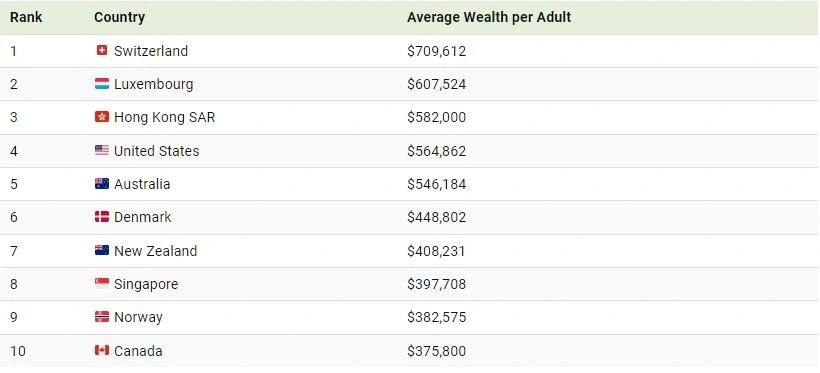
Task: Sort by Average Wealth per Adult header
Action: (489, 17)
